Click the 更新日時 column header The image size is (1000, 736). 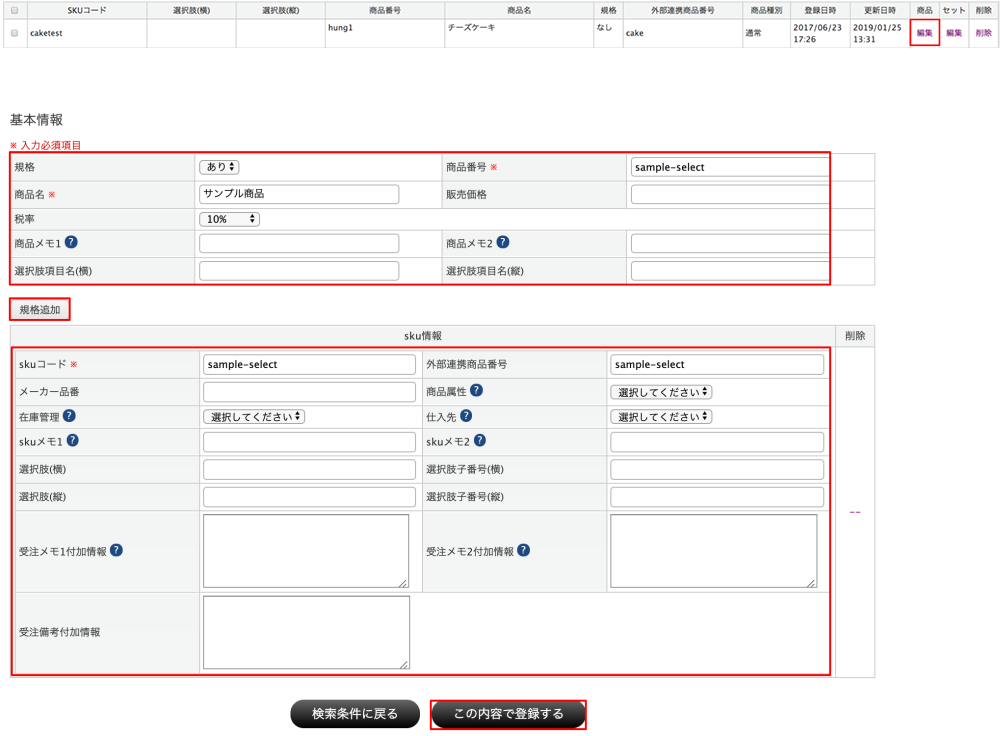coord(880,10)
